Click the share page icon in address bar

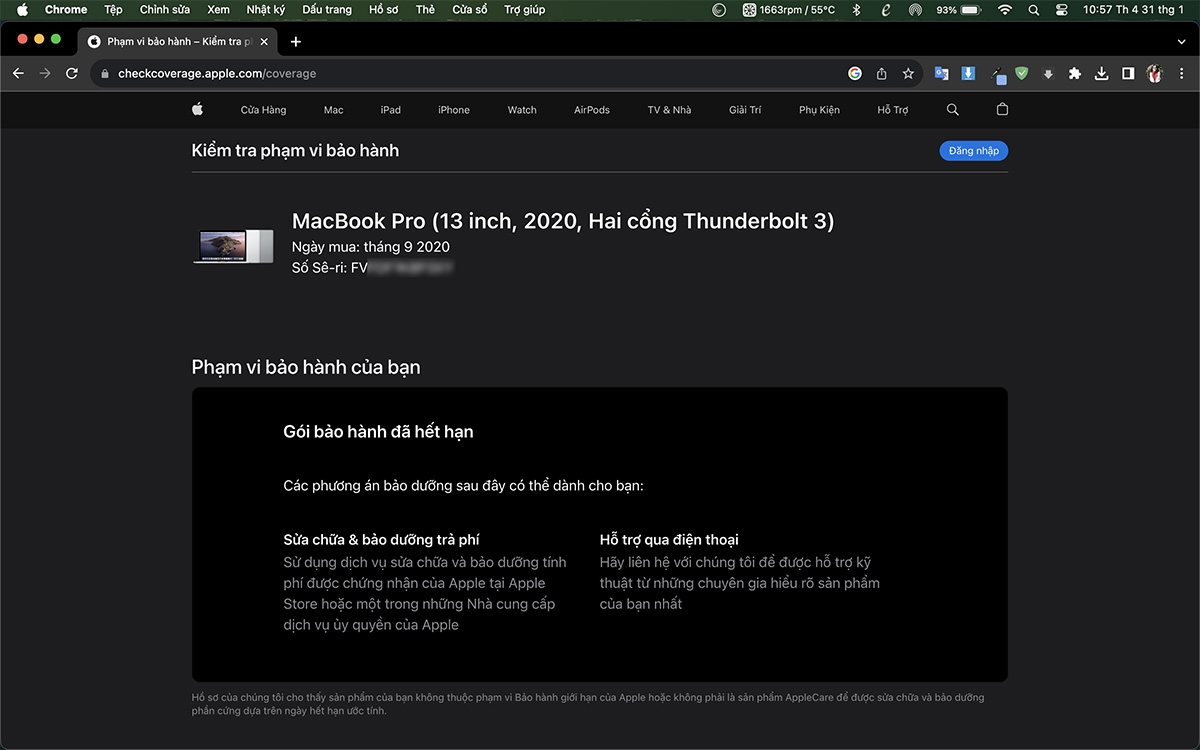[882, 73]
